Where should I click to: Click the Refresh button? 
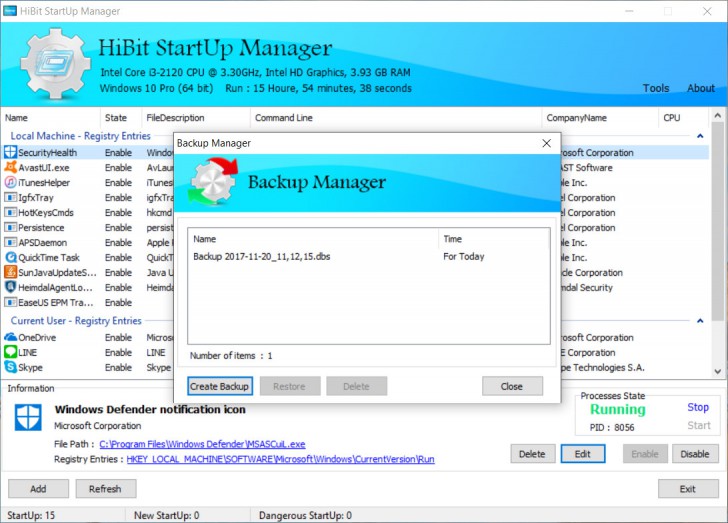105,489
